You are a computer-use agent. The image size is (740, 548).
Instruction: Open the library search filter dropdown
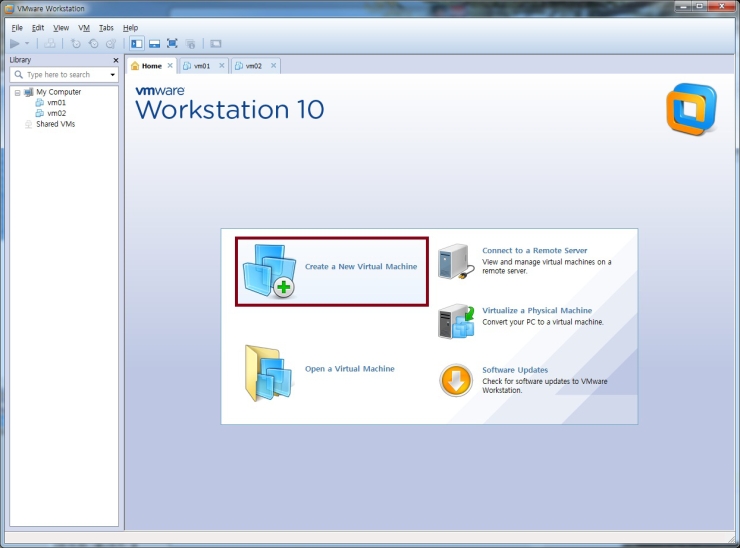pos(113,75)
